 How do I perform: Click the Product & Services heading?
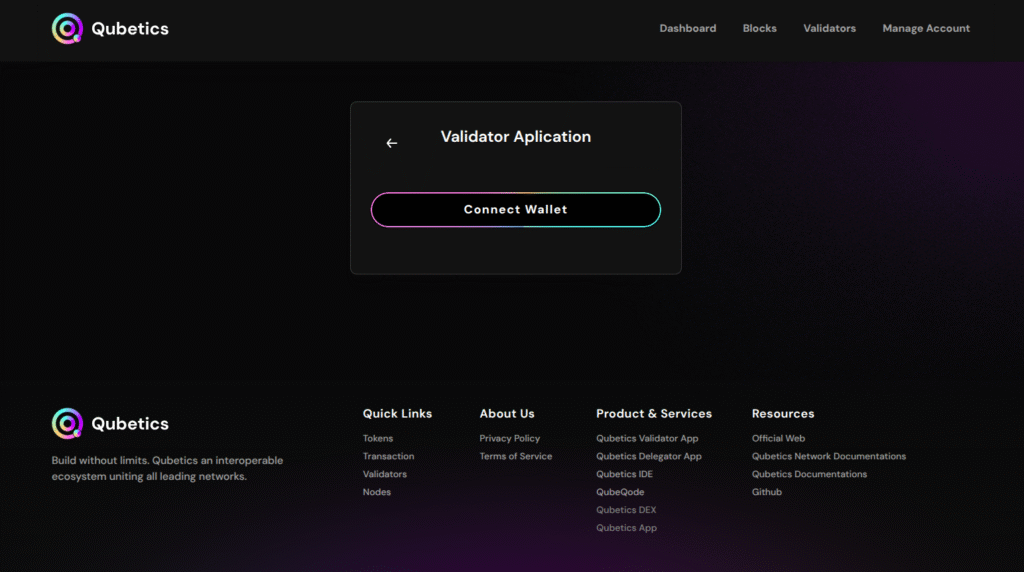(654, 413)
